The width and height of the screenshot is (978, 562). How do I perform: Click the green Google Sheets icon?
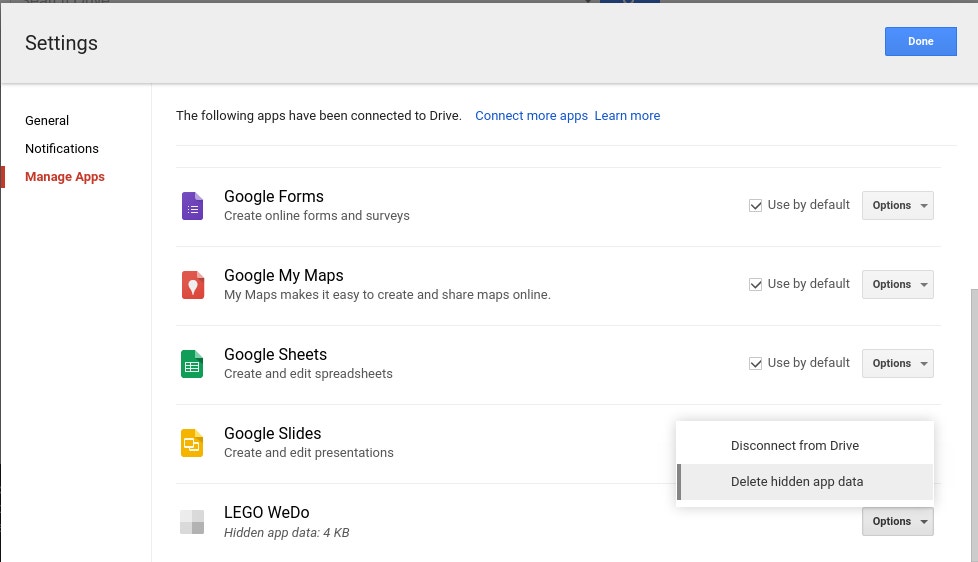(192, 364)
